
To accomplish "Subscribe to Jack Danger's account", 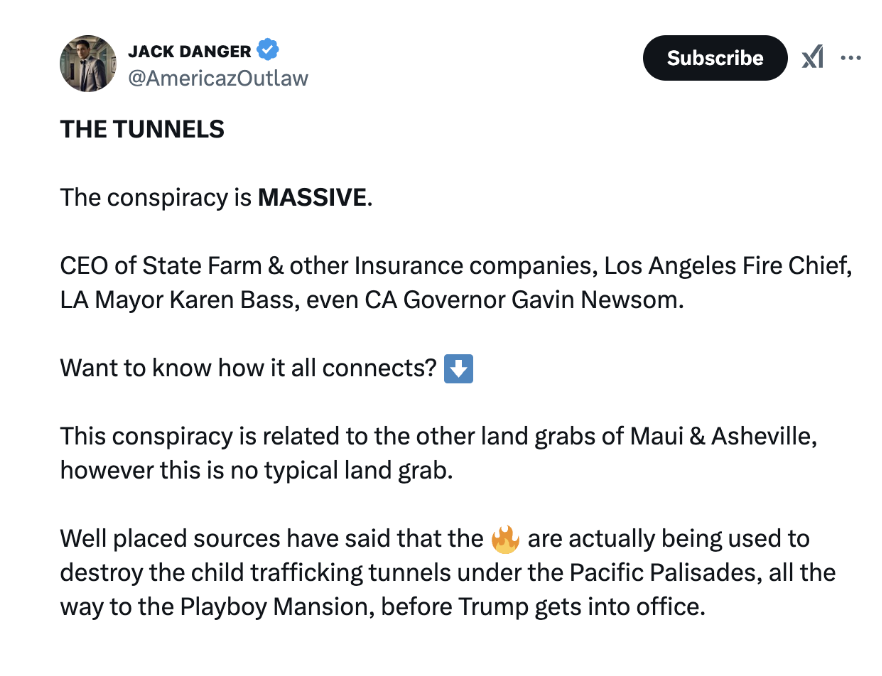I will [x=715, y=58].
